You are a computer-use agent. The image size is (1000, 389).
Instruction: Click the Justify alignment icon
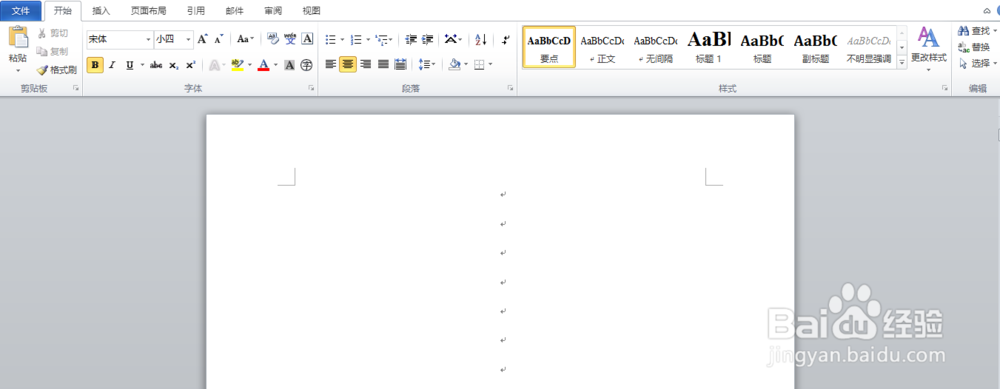tap(383, 64)
